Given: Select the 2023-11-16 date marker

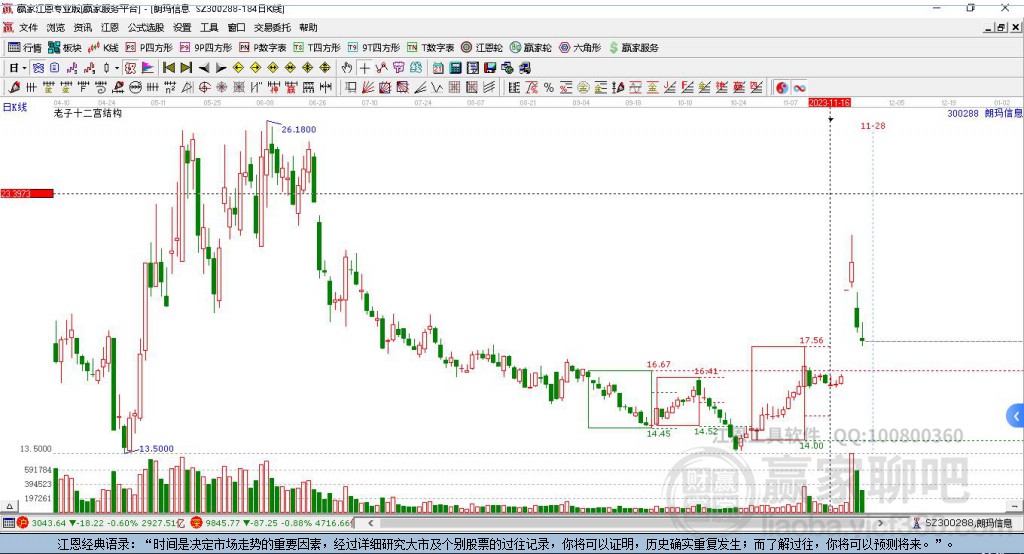Looking at the screenshot, I should (x=829, y=103).
